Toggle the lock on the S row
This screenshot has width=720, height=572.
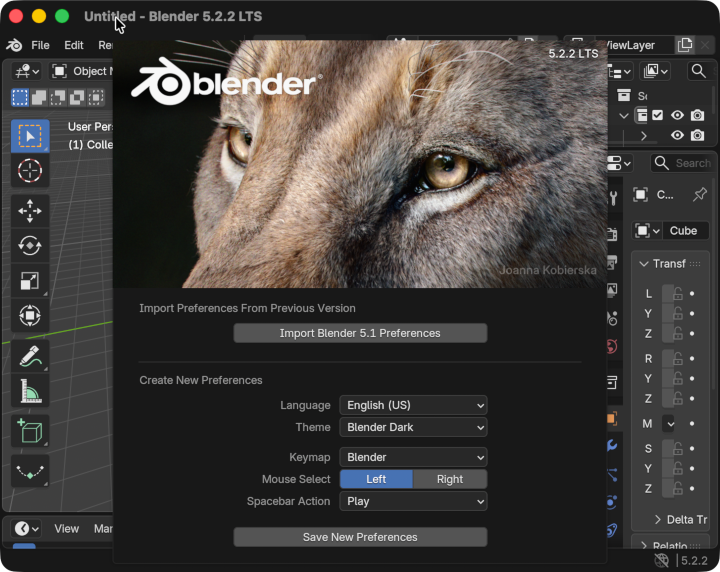678,449
